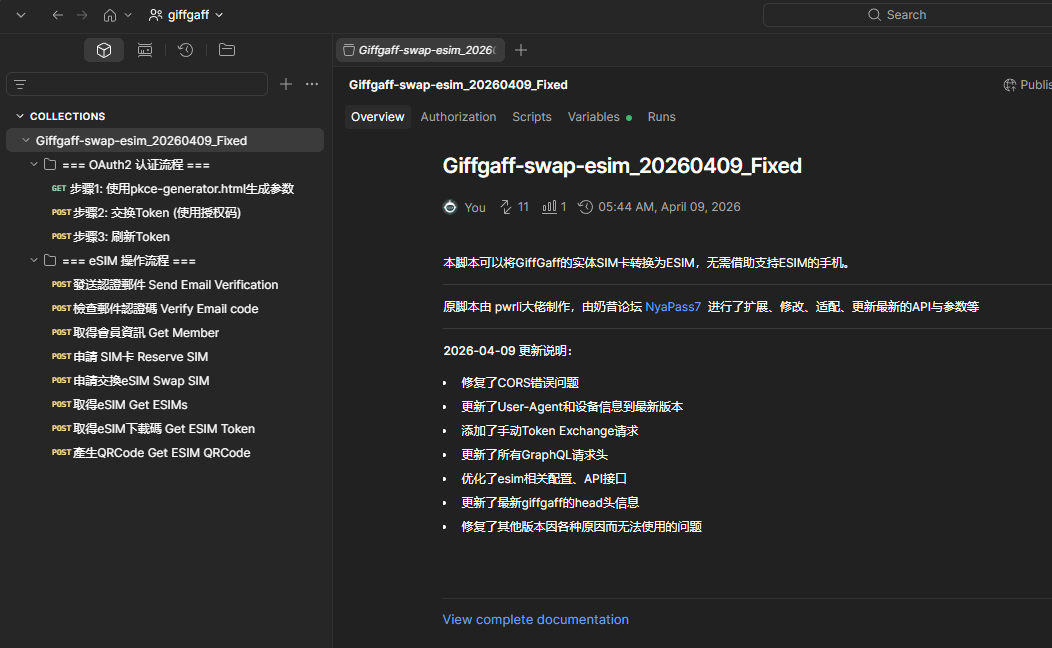Select 修复了CORS错误问题 bullet text
1052x648 pixels.
pyautogui.click(x=520, y=382)
